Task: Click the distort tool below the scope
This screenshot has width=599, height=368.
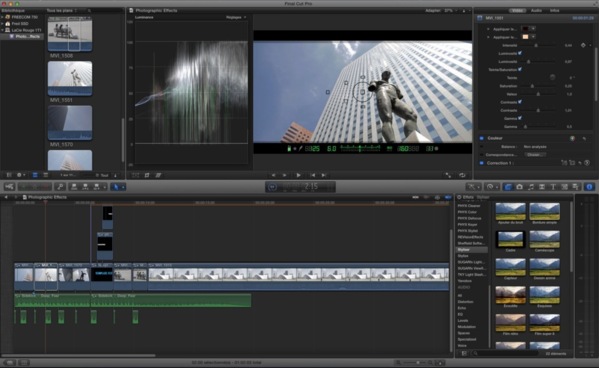Action: pyautogui.click(x=158, y=175)
